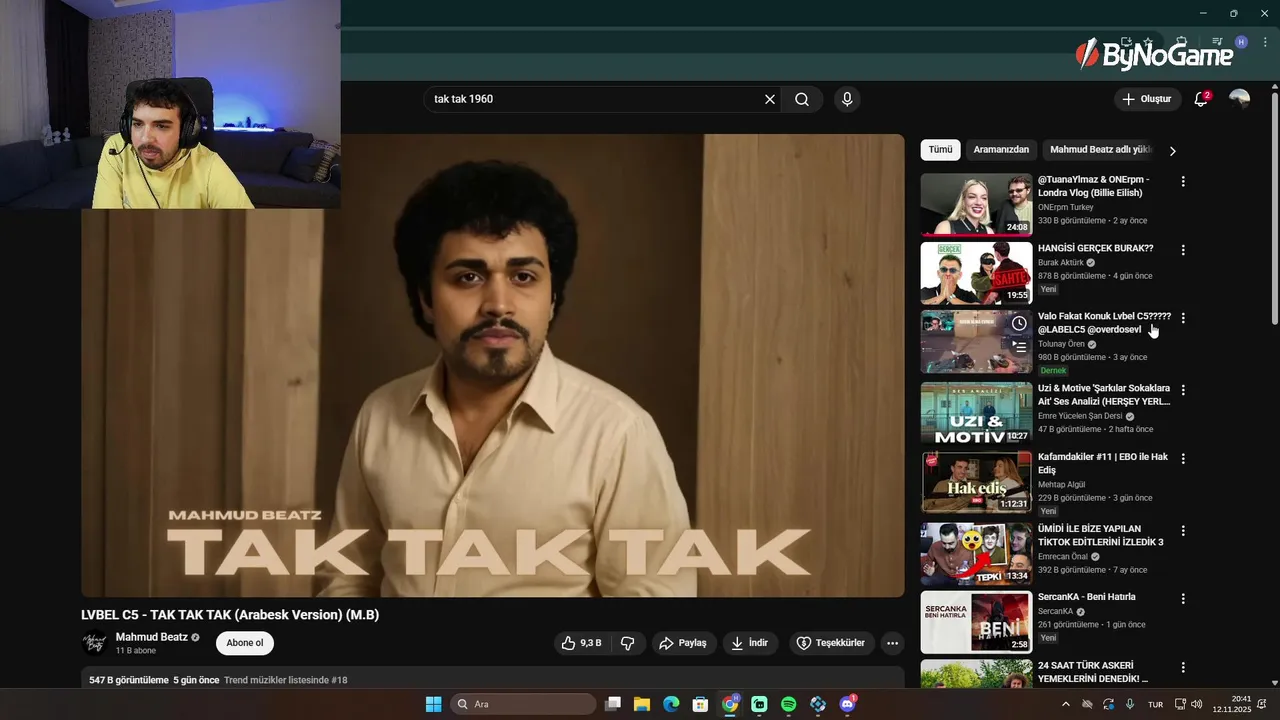The width and height of the screenshot is (1280, 720).
Task: Start voice search with the microphone icon
Action: (x=847, y=99)
